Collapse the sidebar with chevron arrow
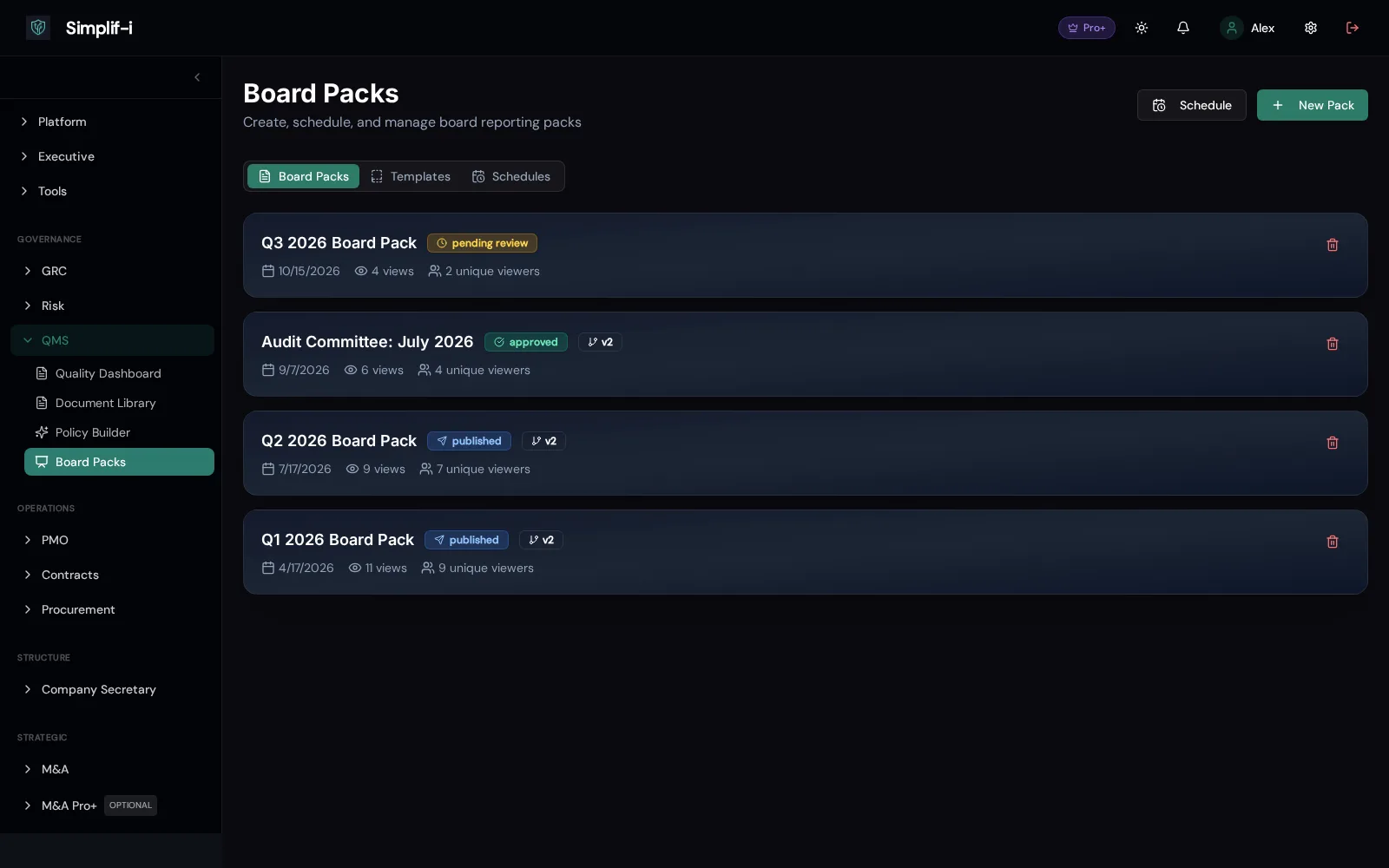The width and height of the screenshot is (1389, 868). [197, 77]
